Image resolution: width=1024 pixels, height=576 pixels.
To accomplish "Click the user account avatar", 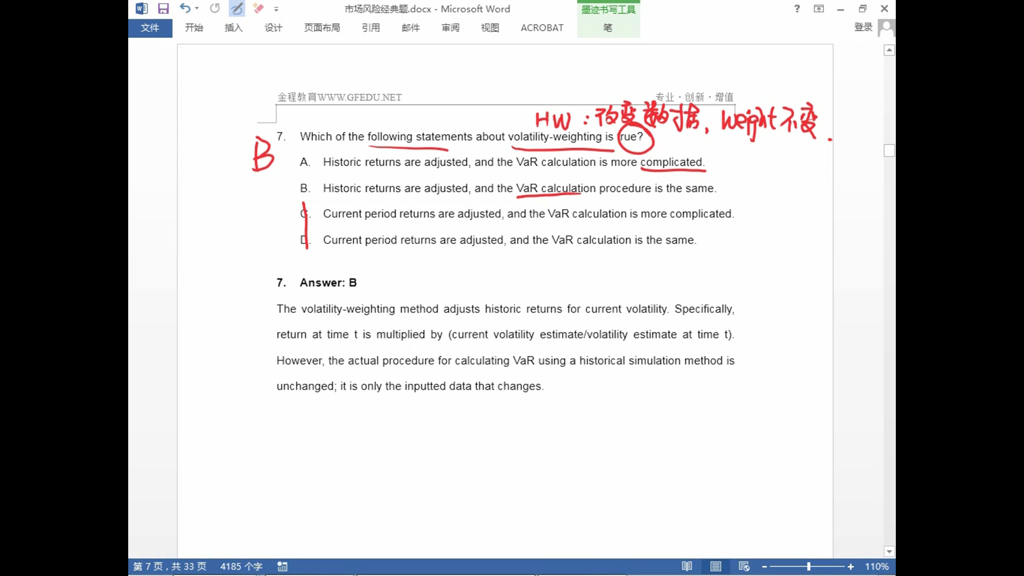I will tap(887, 28).
